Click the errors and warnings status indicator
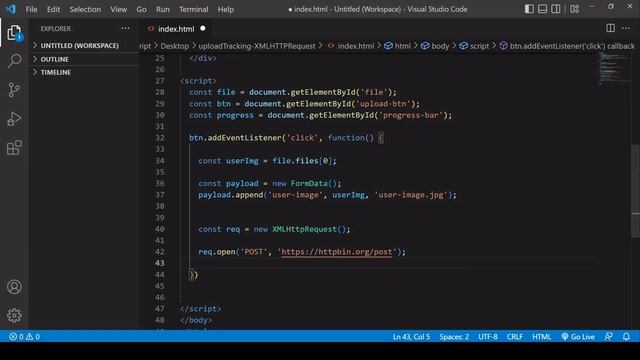Image resolution: width=640 pixels, height=360 pixels. 24,337
